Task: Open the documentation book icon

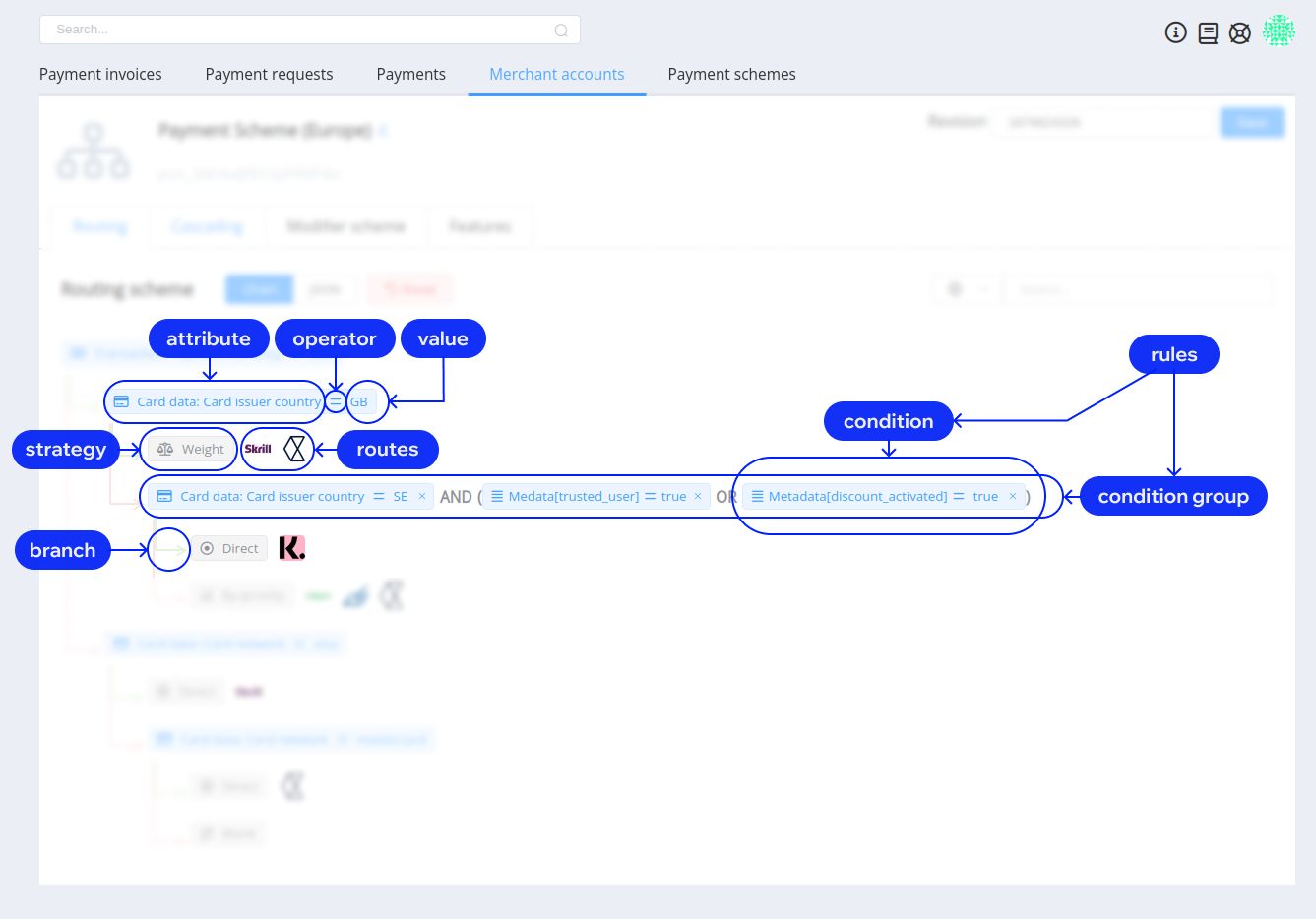Action: click(x=1208, y=32)
